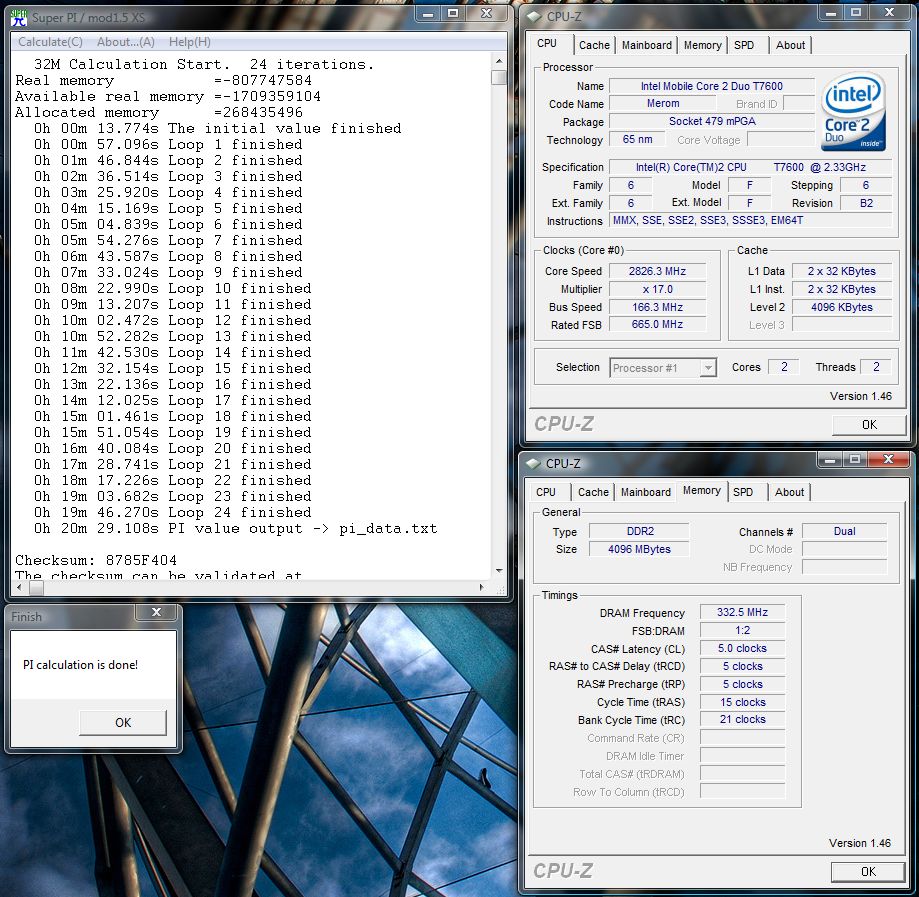The image size is (919, 897).
Task: Click Bus Speed value 166.3 MHz
Action: tap(657, 307)
